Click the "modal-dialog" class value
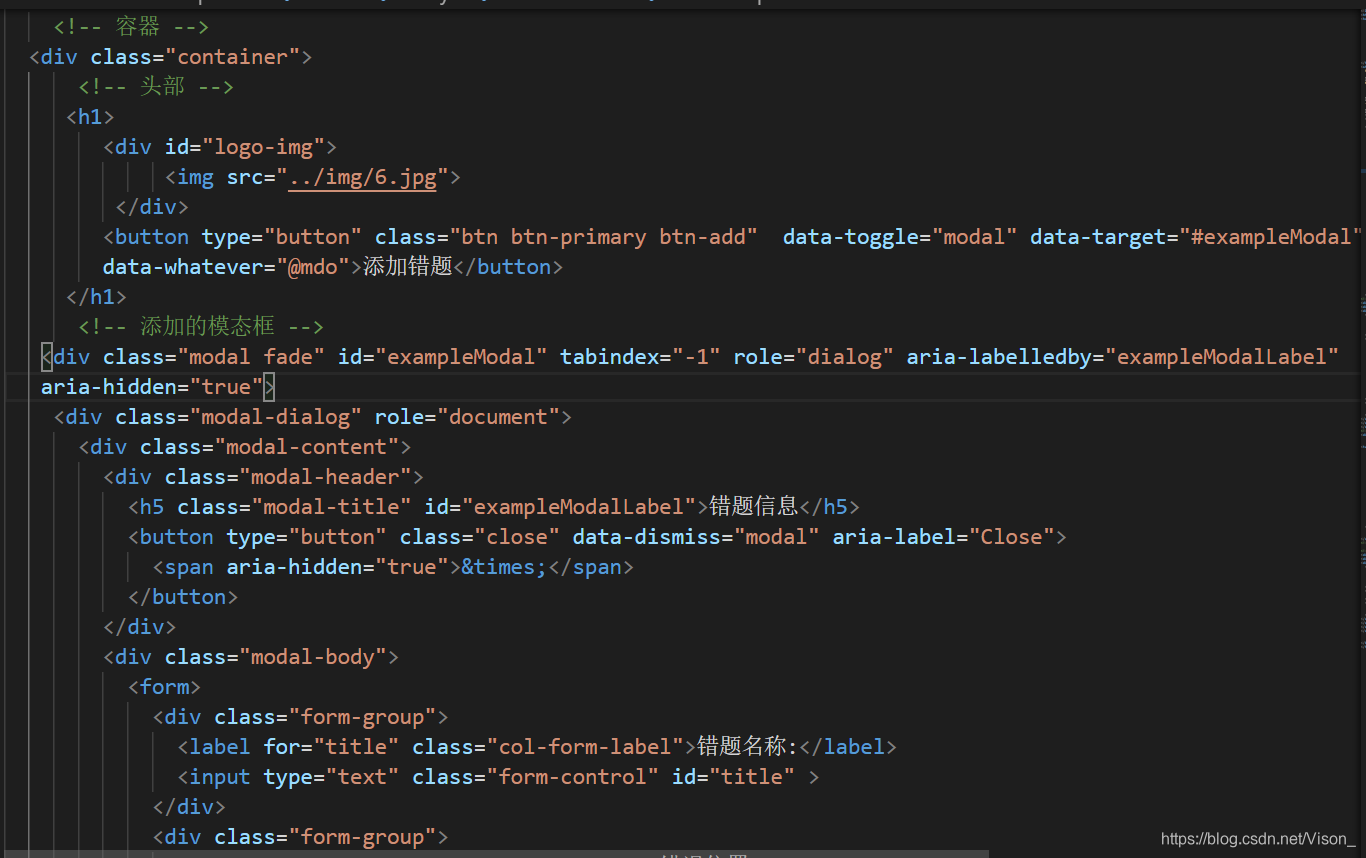1366x858 pixels. [x=276, y=417]
